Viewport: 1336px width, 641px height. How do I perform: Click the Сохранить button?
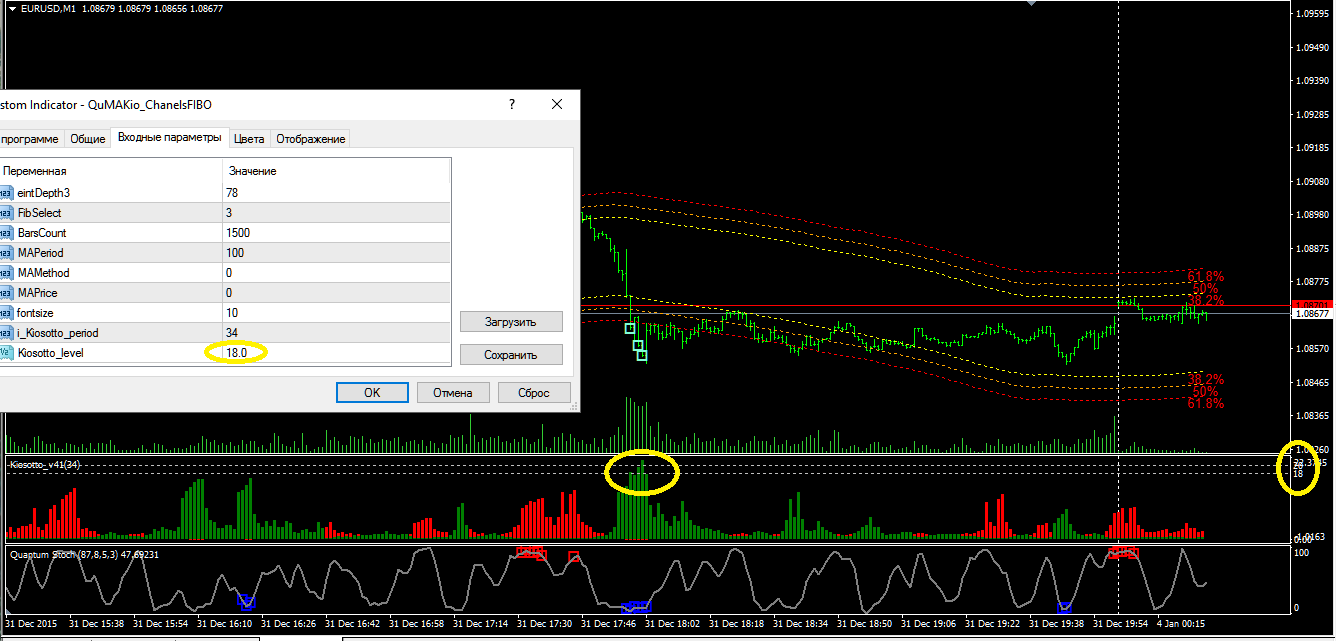coord(511,355)
